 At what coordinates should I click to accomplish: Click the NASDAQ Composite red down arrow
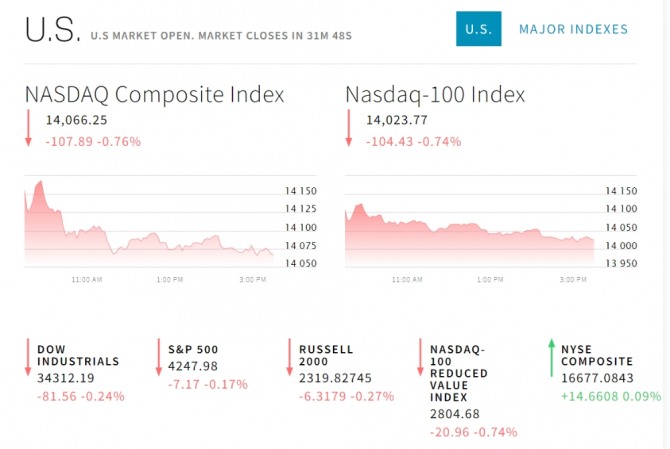28,130
